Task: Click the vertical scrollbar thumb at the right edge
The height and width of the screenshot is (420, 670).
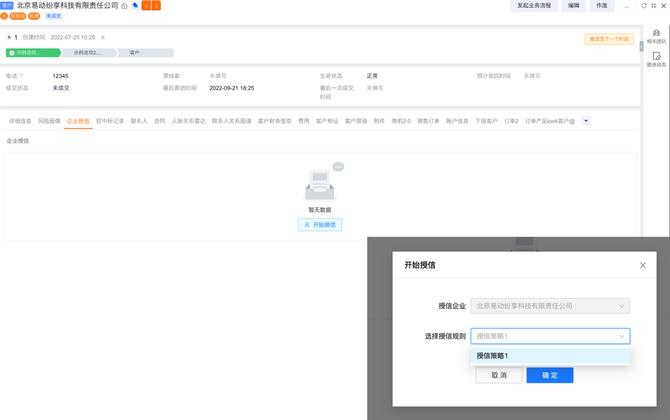Action: (x=641, y=46)
